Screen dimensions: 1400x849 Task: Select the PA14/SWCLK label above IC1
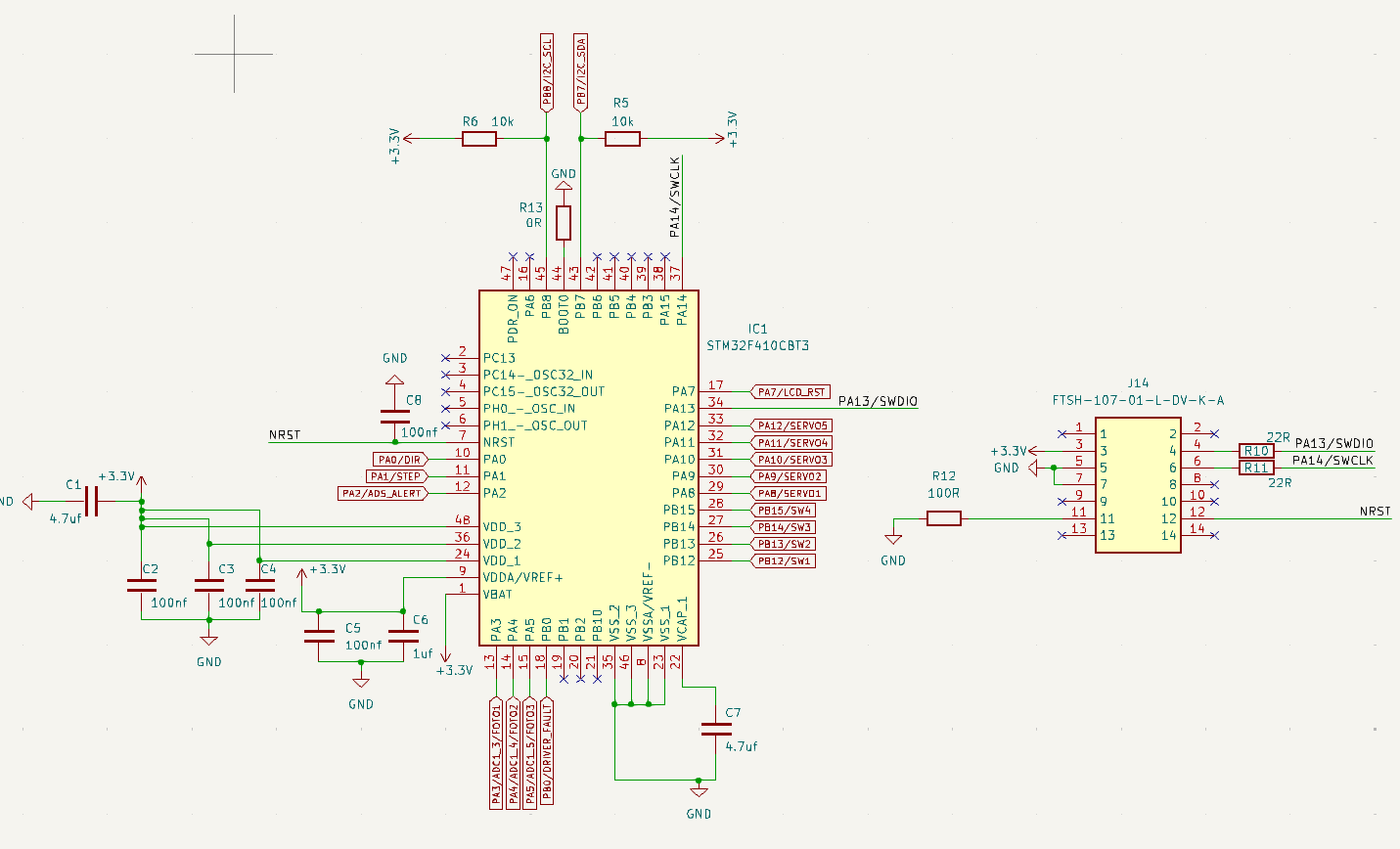[x=676, y=196]
